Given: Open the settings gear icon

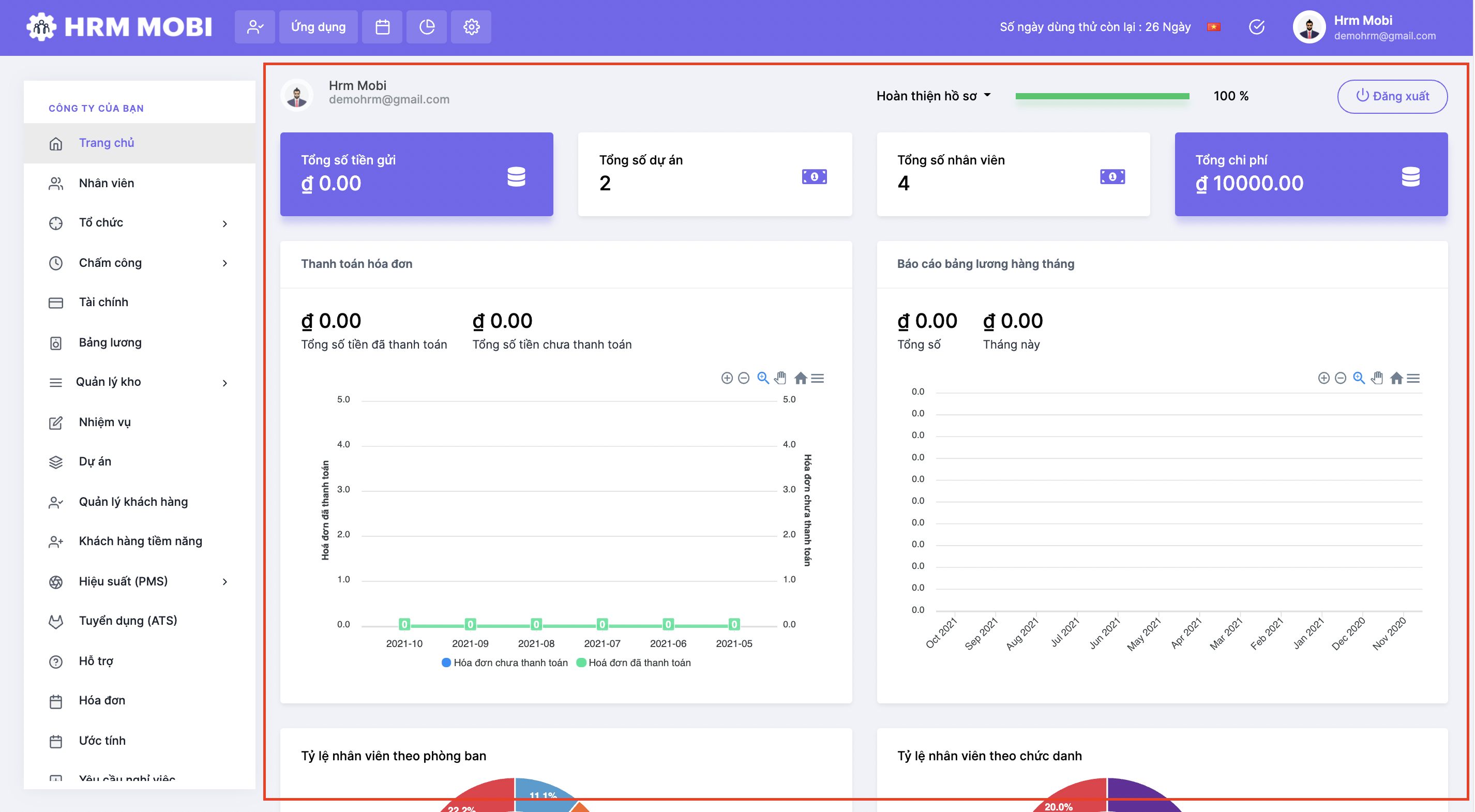Looking at the screenshot, I should [471, 27].
